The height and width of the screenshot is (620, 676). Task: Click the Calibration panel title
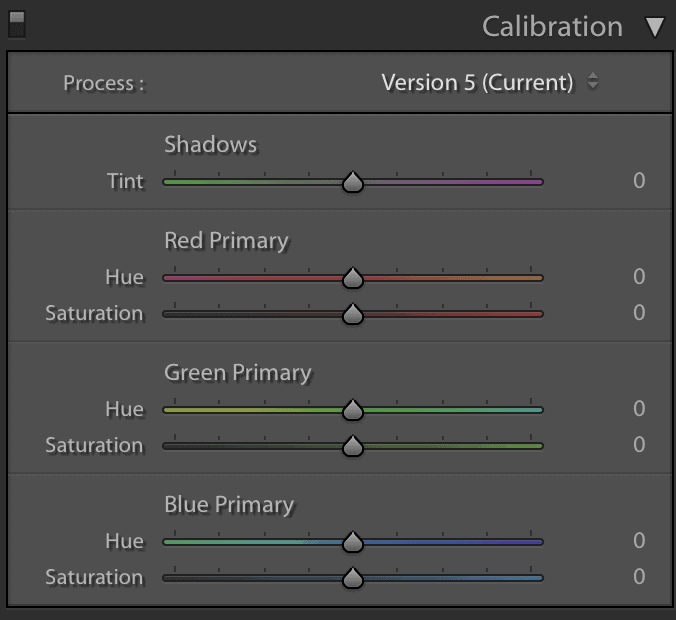pyautogui.click(x=552, y=27)
